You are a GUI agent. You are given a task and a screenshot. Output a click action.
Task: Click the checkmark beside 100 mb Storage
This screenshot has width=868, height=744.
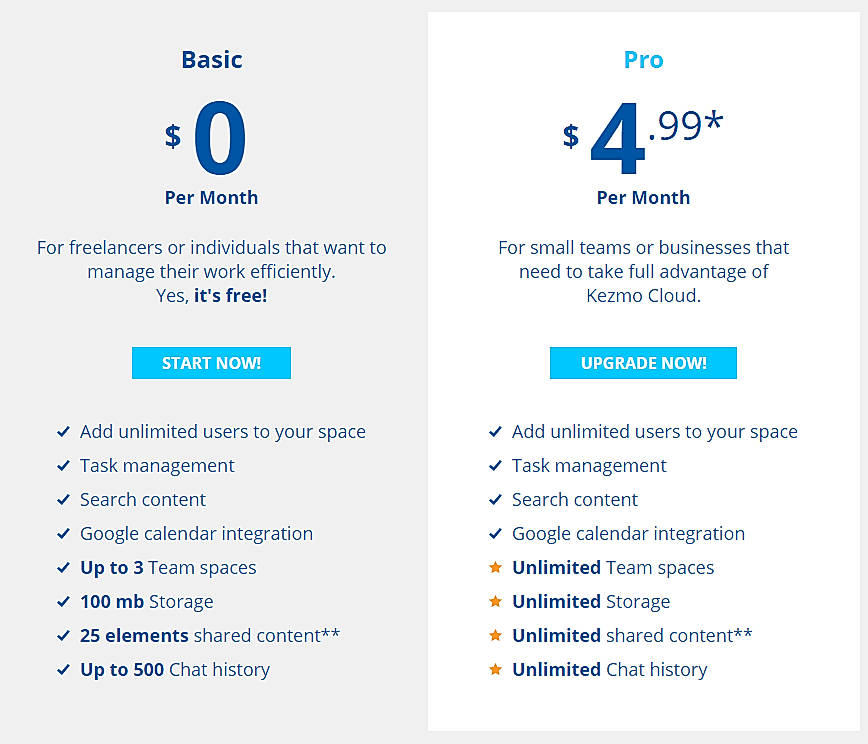(x=63, y=601)
